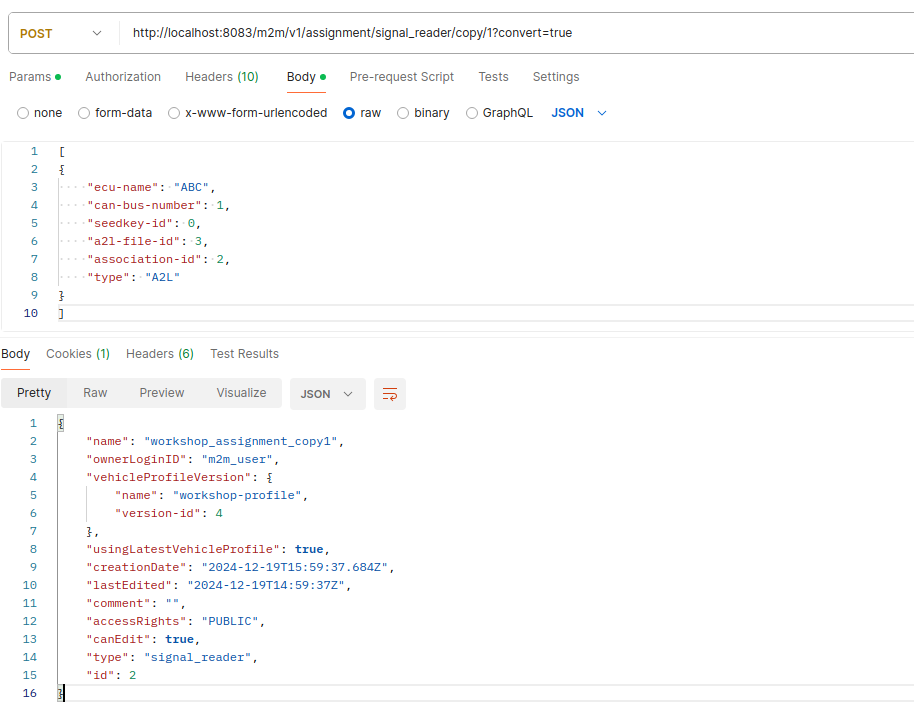The width and height of the screenshot is (914, 717).
Task: Show the Preview response view
Action: [x=162, y=393]
